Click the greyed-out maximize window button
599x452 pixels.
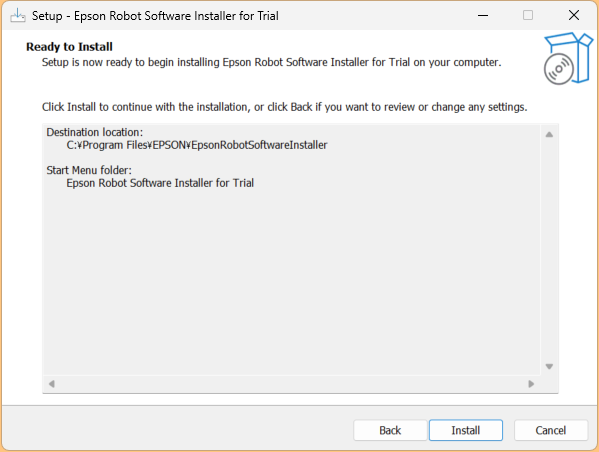click(528, 15)
